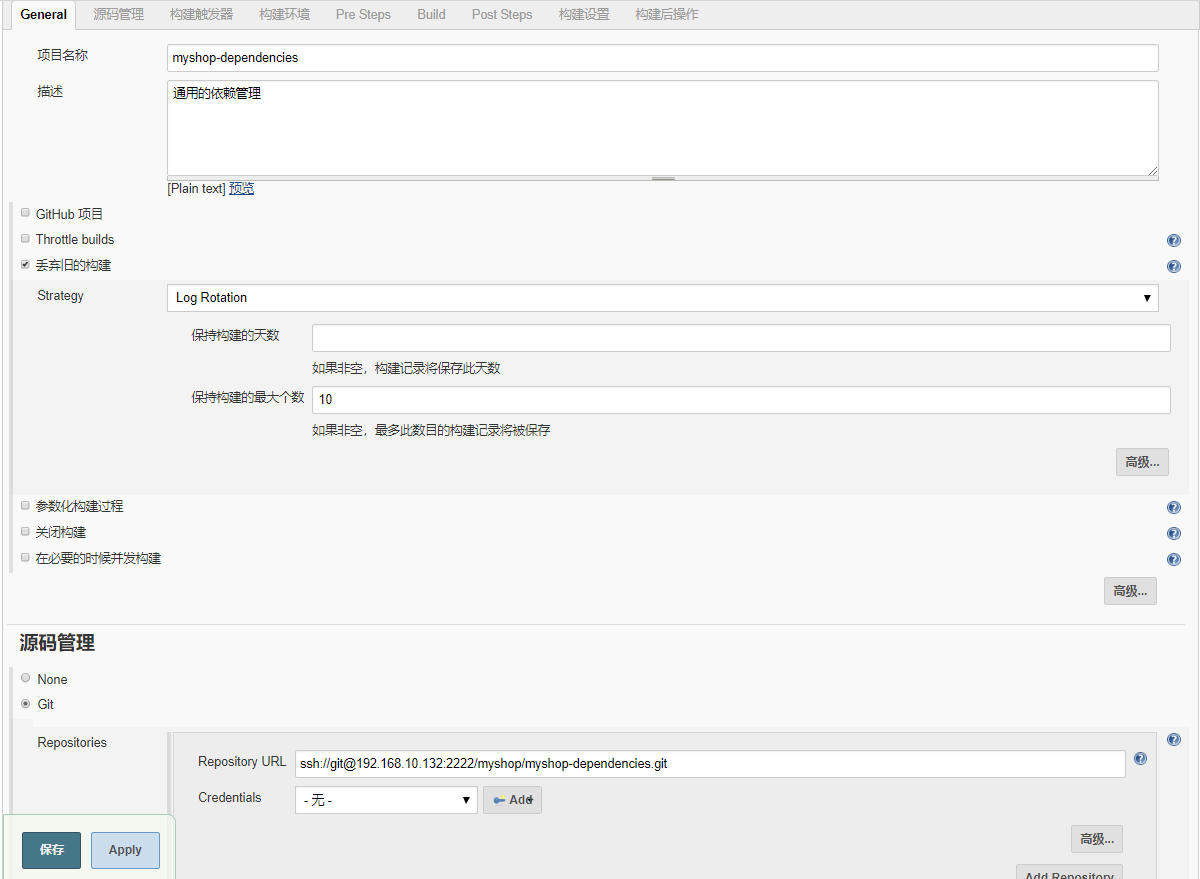The width and height of the screenshot is (1200, 879).
Task: Open the Strategy Log Rotation dropdown
Action: pos(662,298)
